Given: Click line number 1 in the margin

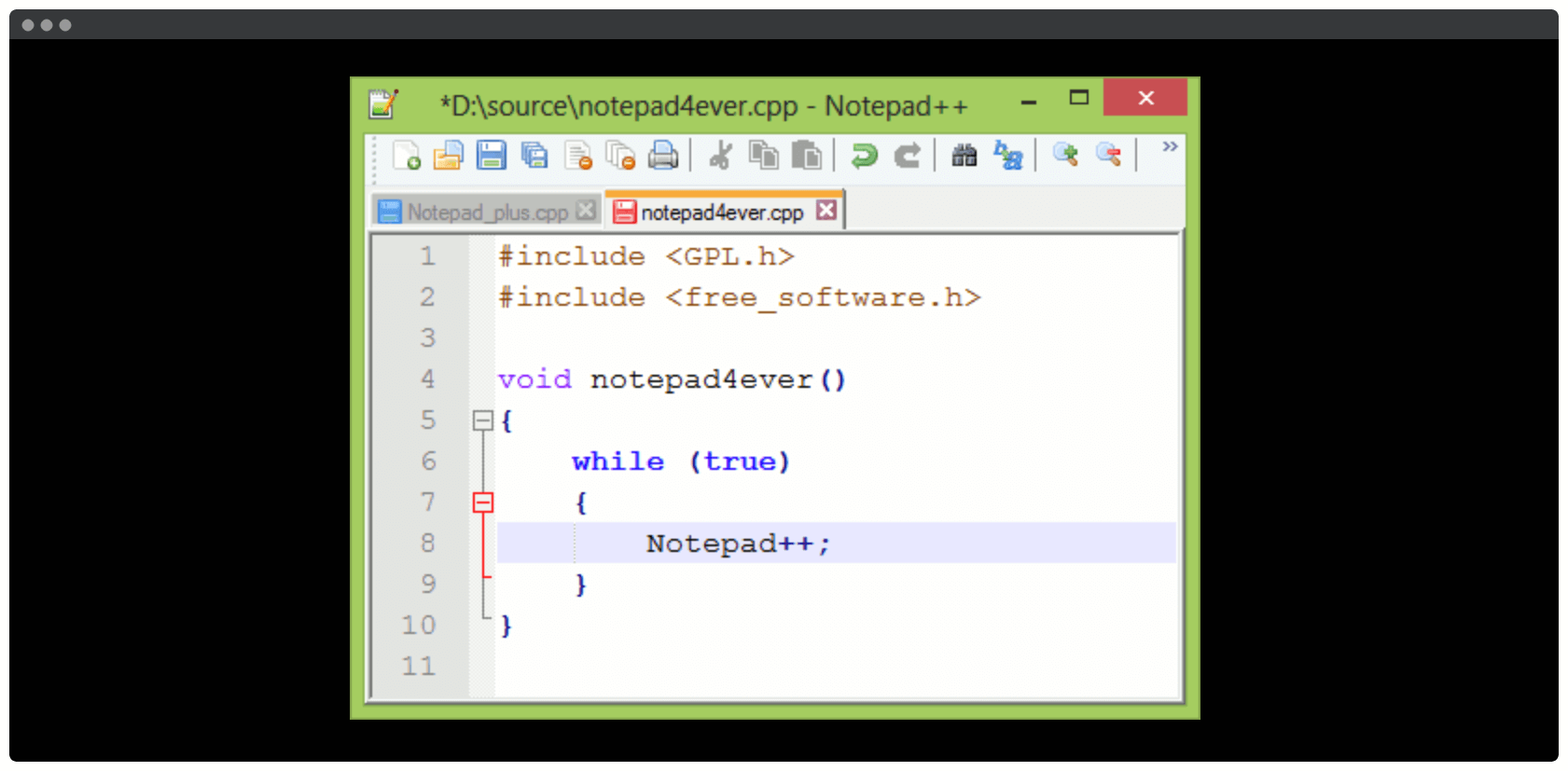Looking at the screenshot, I should click(x=427, y=256).
